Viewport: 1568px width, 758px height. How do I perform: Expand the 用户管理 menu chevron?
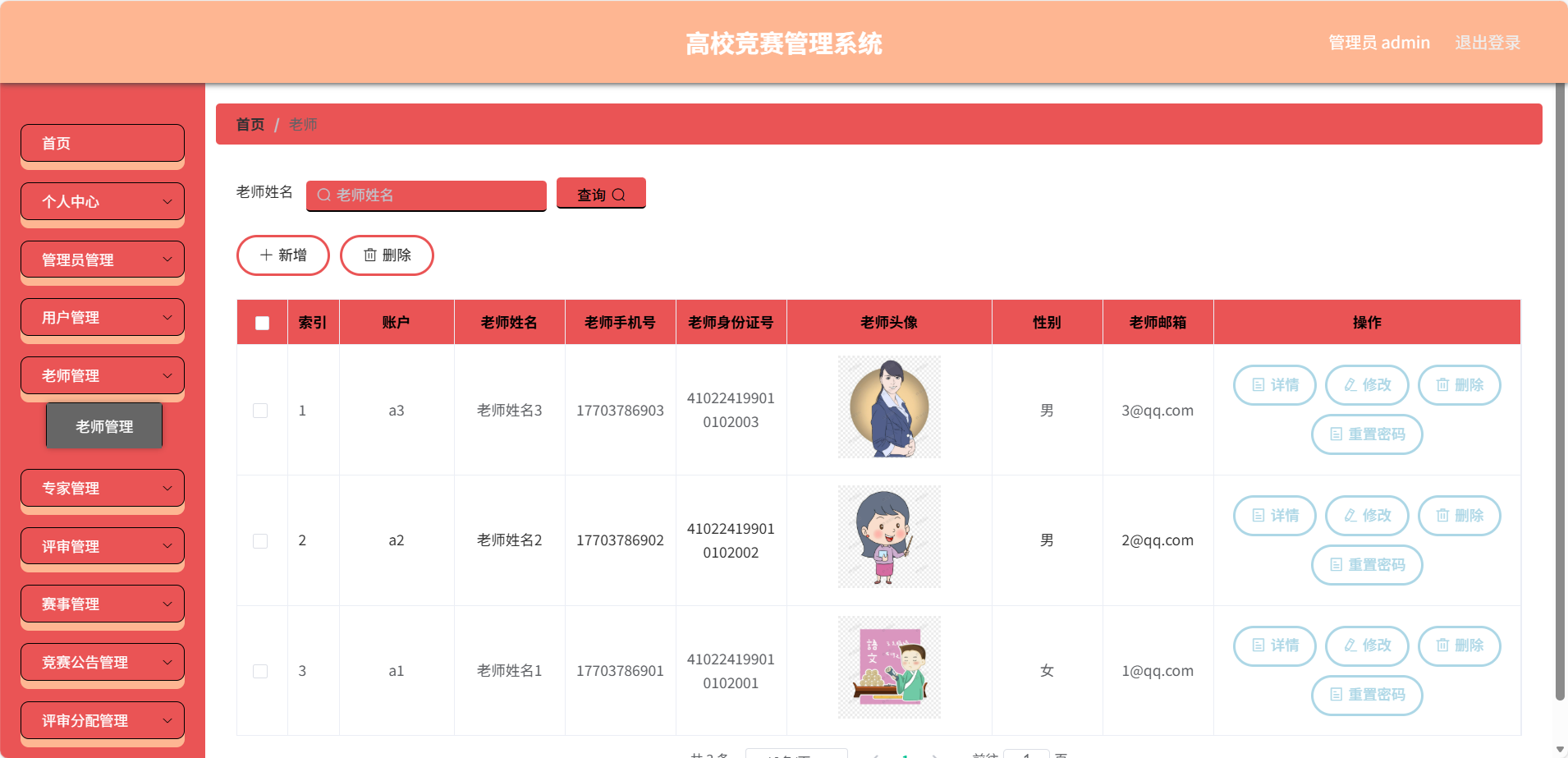coord(167,317)
